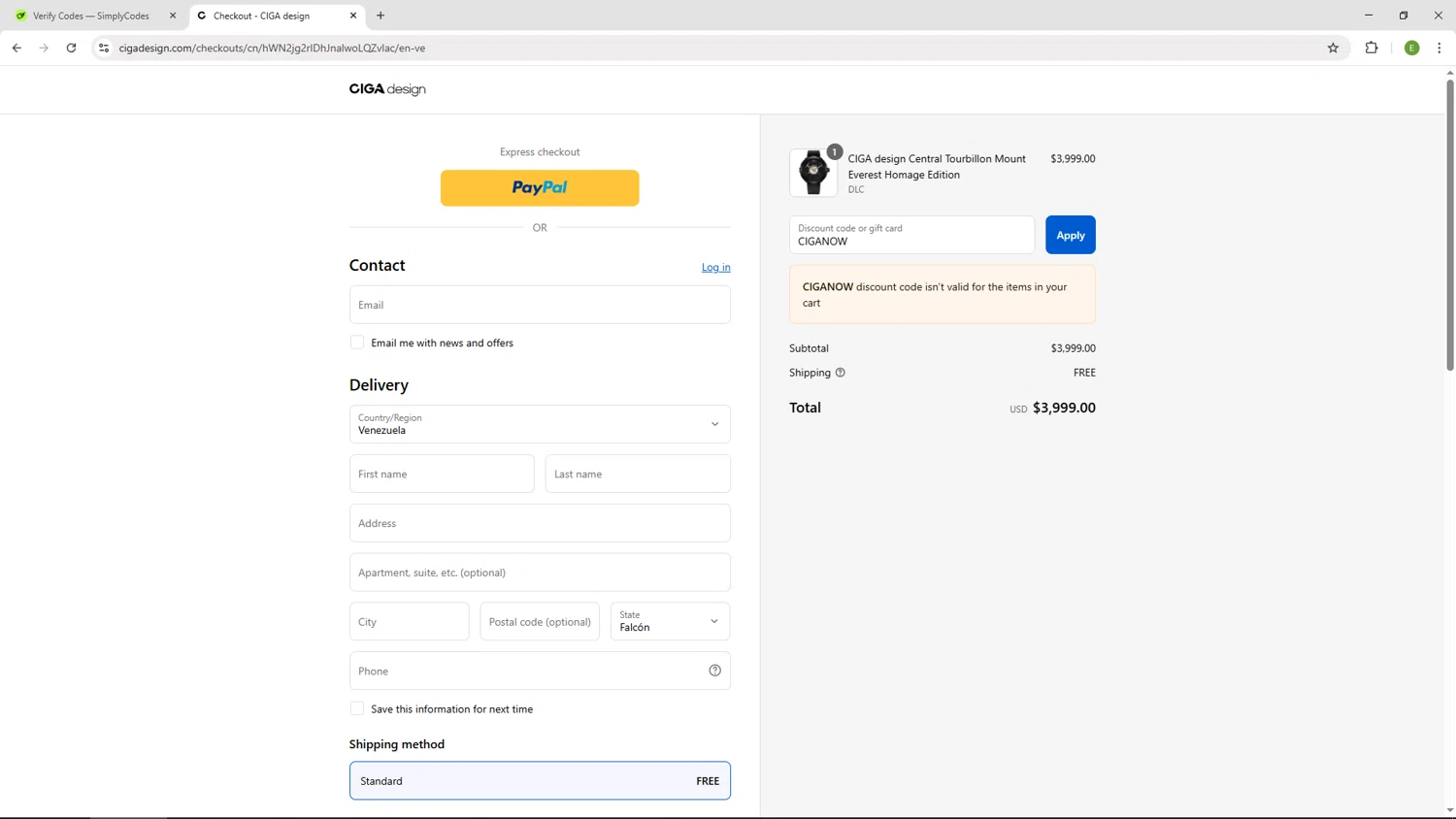Click the Total amount $3,999.00
Screen dimensions: 1456x819
1064,408
